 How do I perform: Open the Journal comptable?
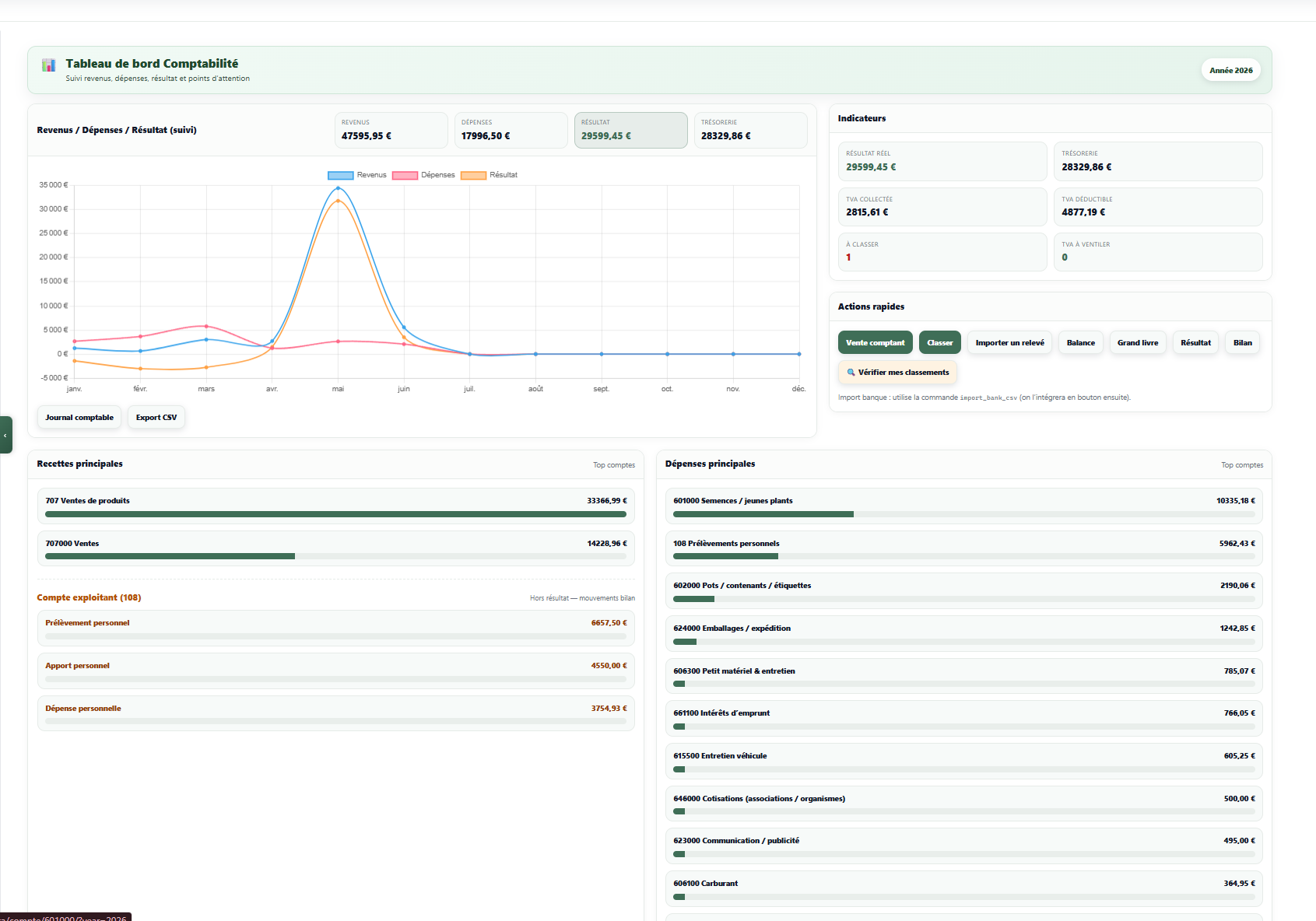point(79,418)
